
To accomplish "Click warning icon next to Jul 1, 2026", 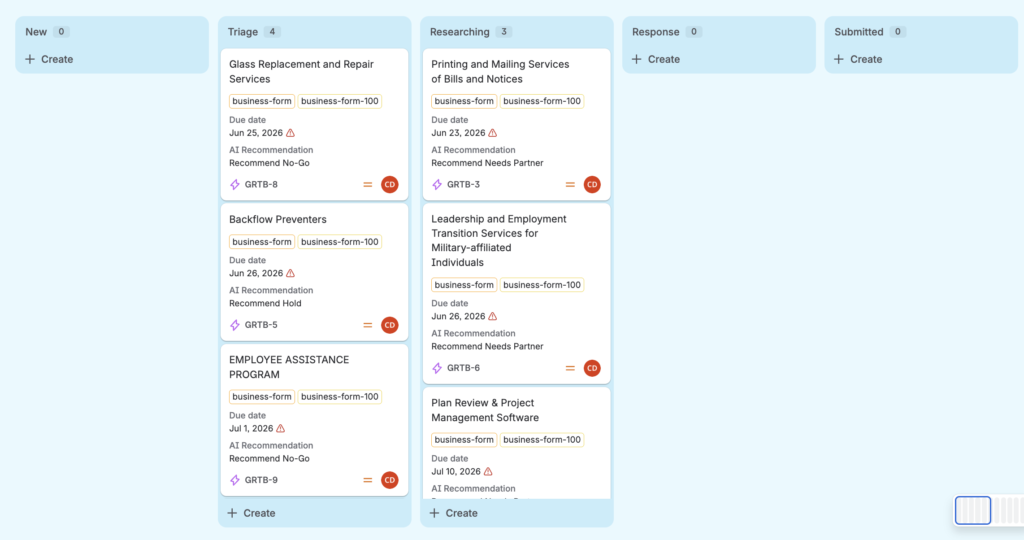I will (281, 428).
